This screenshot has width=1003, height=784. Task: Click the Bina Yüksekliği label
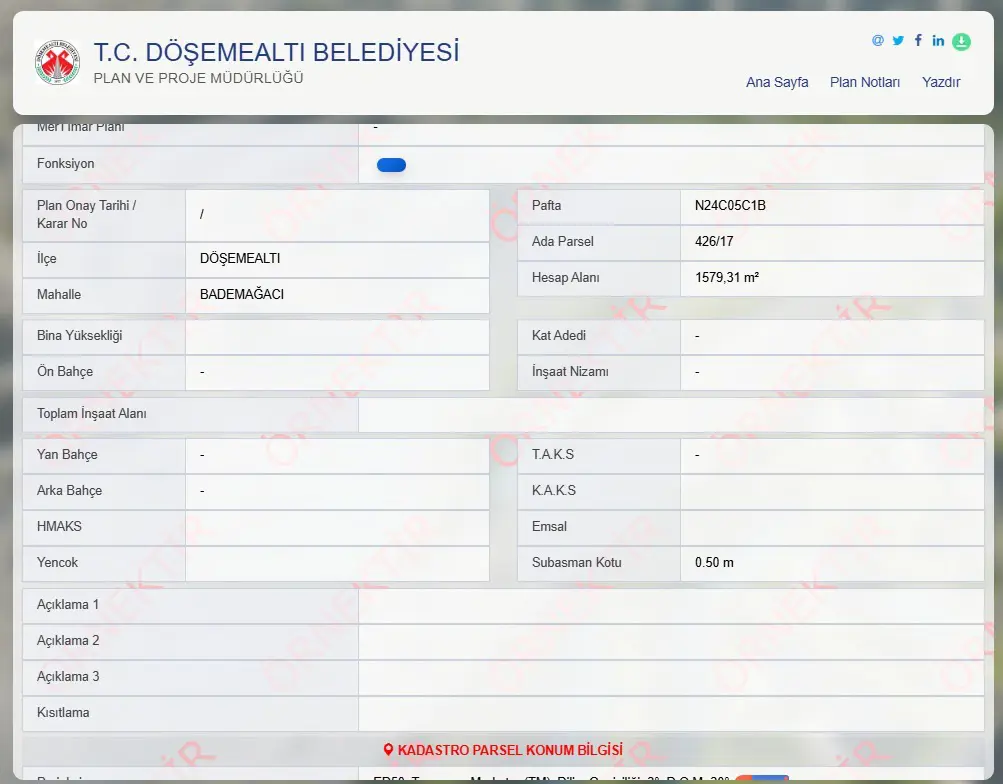(79, 336)
